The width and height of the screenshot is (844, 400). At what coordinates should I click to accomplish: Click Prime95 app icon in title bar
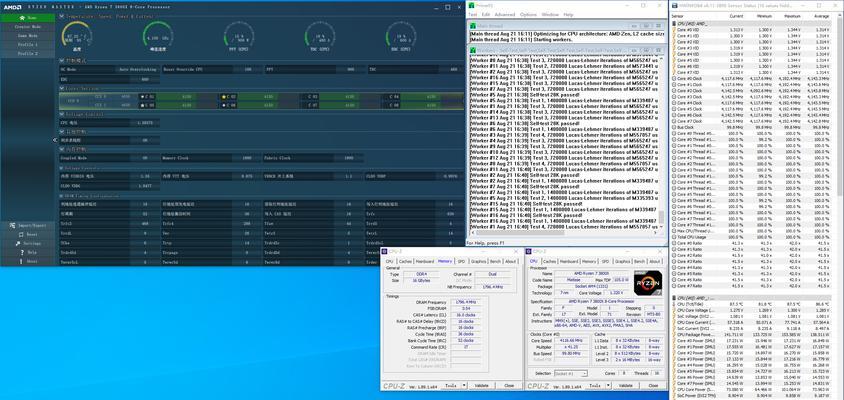click(x=472, y=5)
